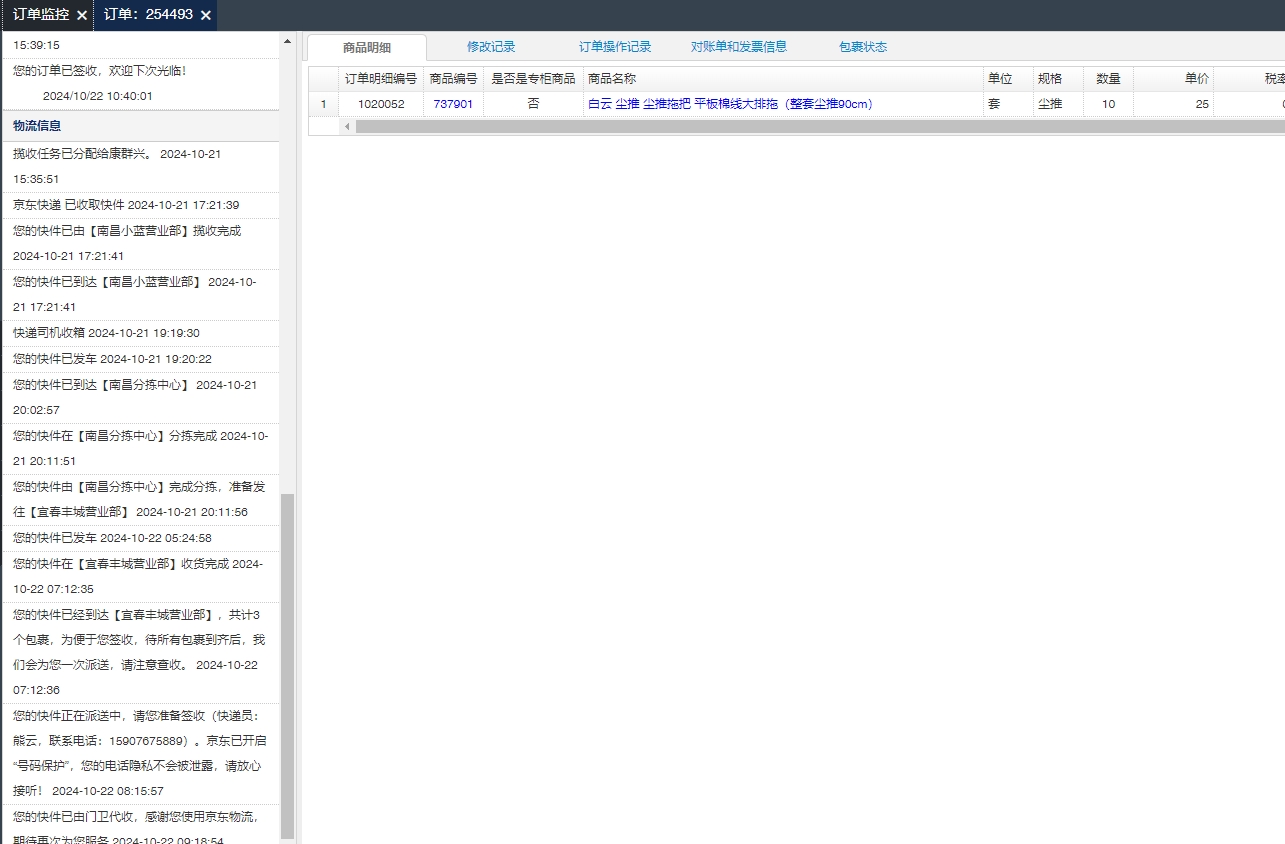
Task: Click the 您的快件已发车 19:20:22 entry
Action: [141, 359]
